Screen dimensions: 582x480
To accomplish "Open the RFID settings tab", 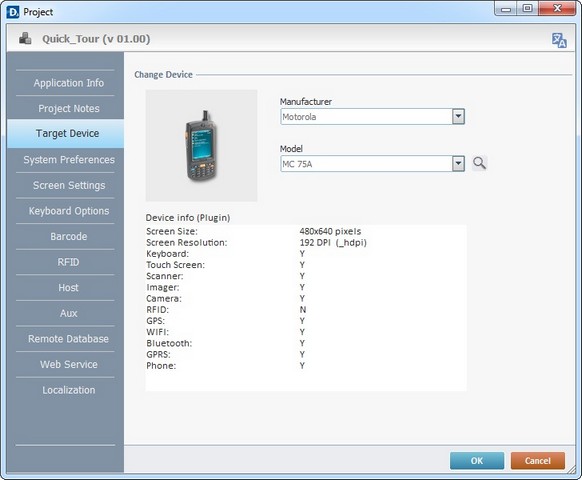I will pos(69,262).
